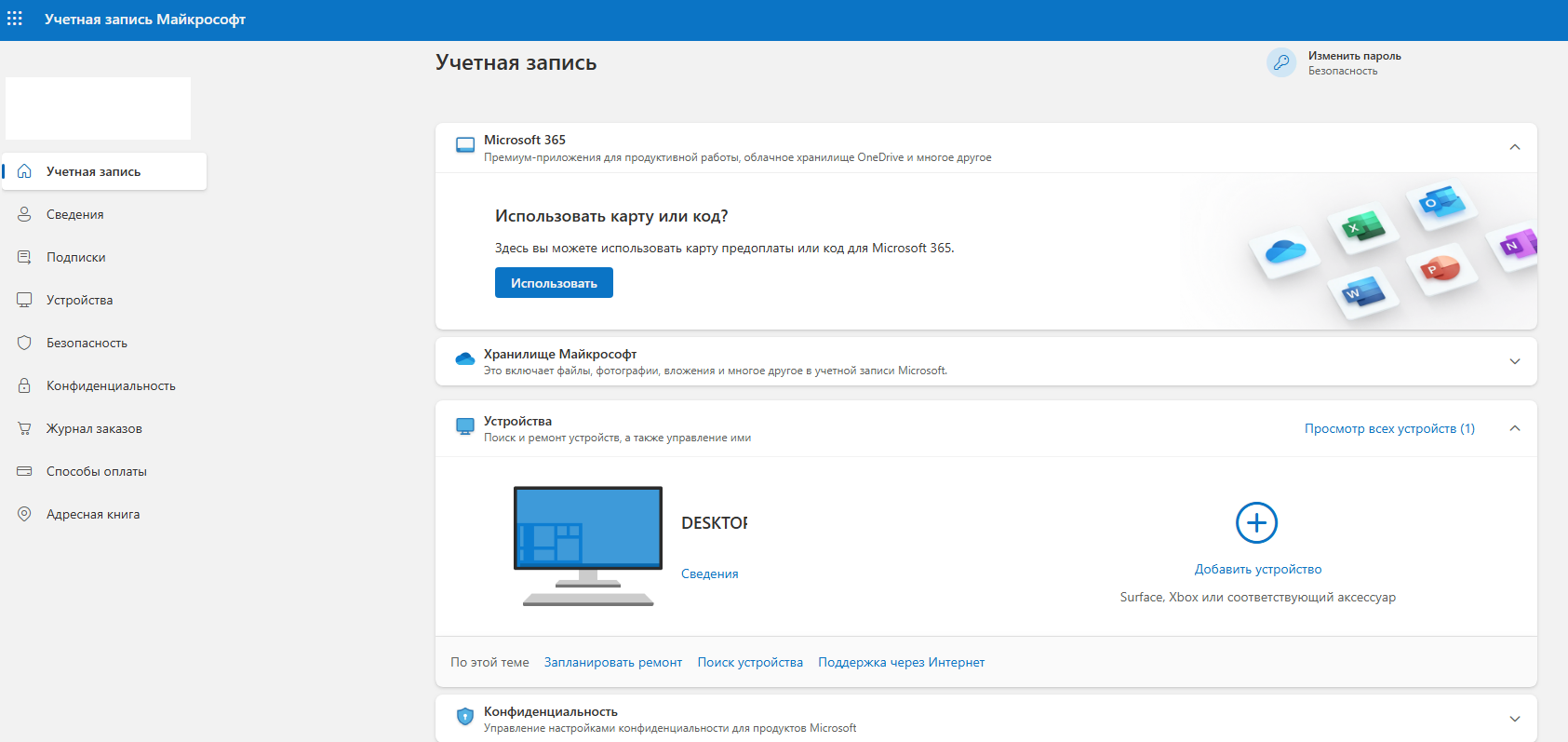Image resolution: width=1568 pixels, height=742 pixels.
Task: Click the key icon for Изменить пароль
Action: coord(1281,62)
